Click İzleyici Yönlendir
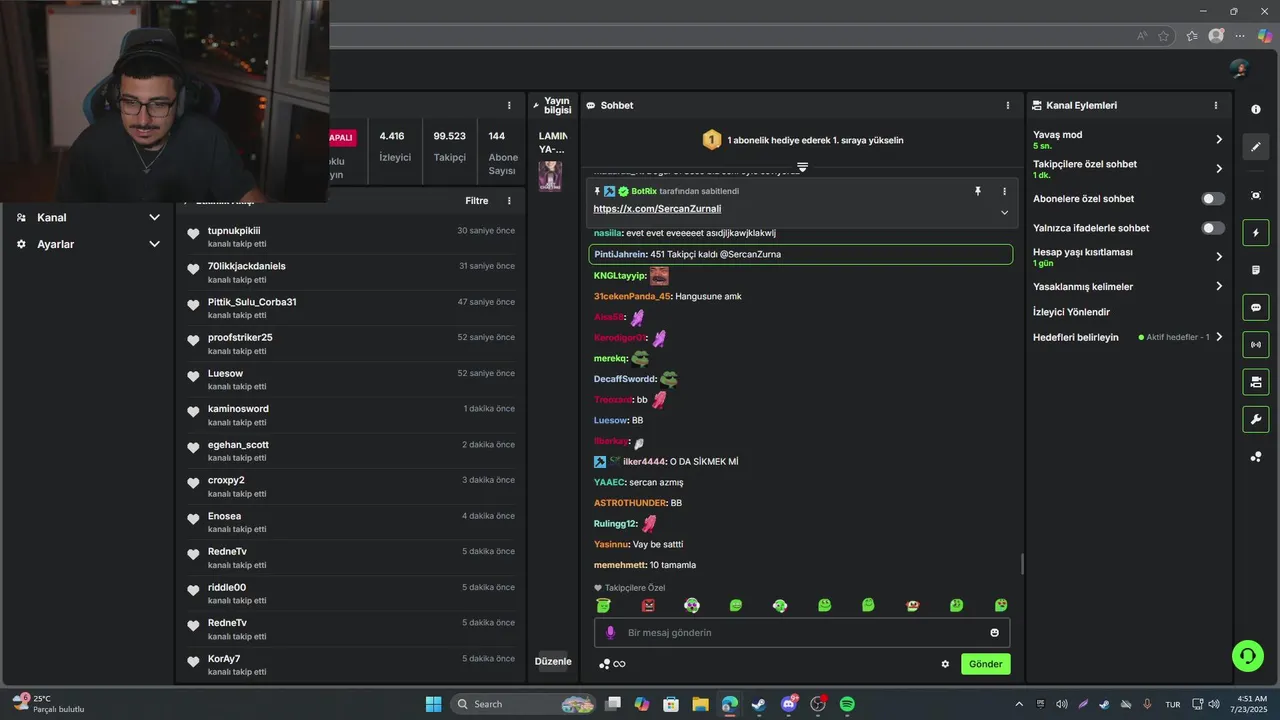Screen dimensions: 1280x720 pos(1071,312)
